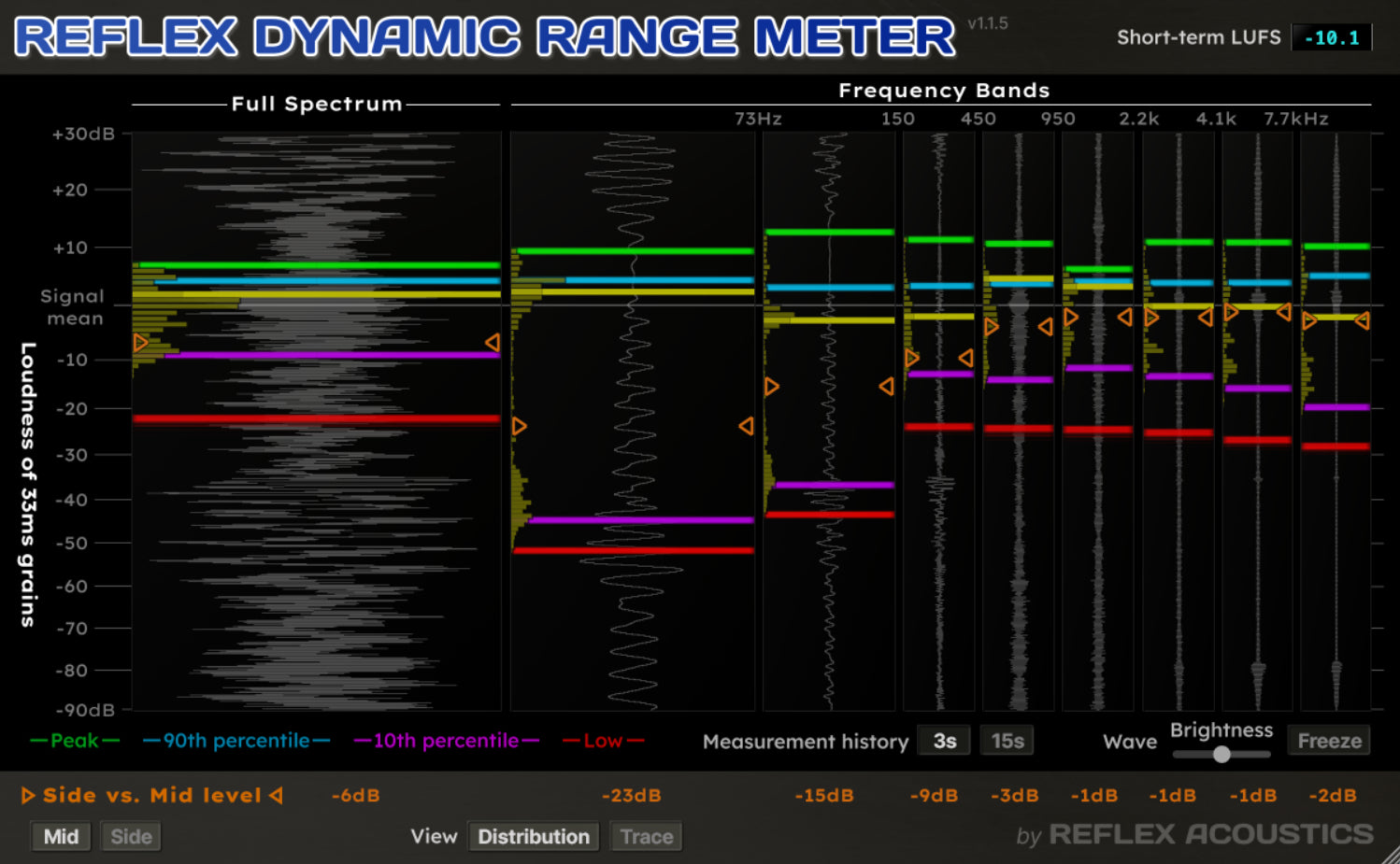The height and width of the screenshot is (864, 1400).
Task: Click the -3dB side level value
Action: [x=1015, y=796]
